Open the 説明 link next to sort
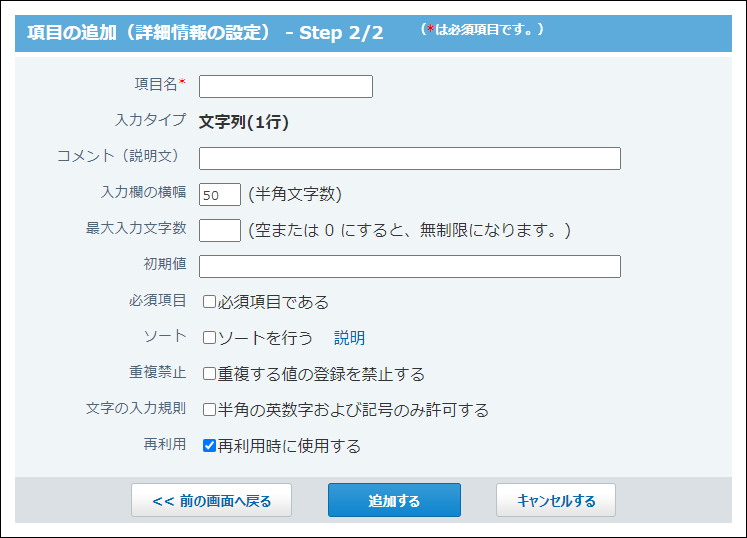The width and height of the screenshot is (747, 538). click(x=349, y=338)
